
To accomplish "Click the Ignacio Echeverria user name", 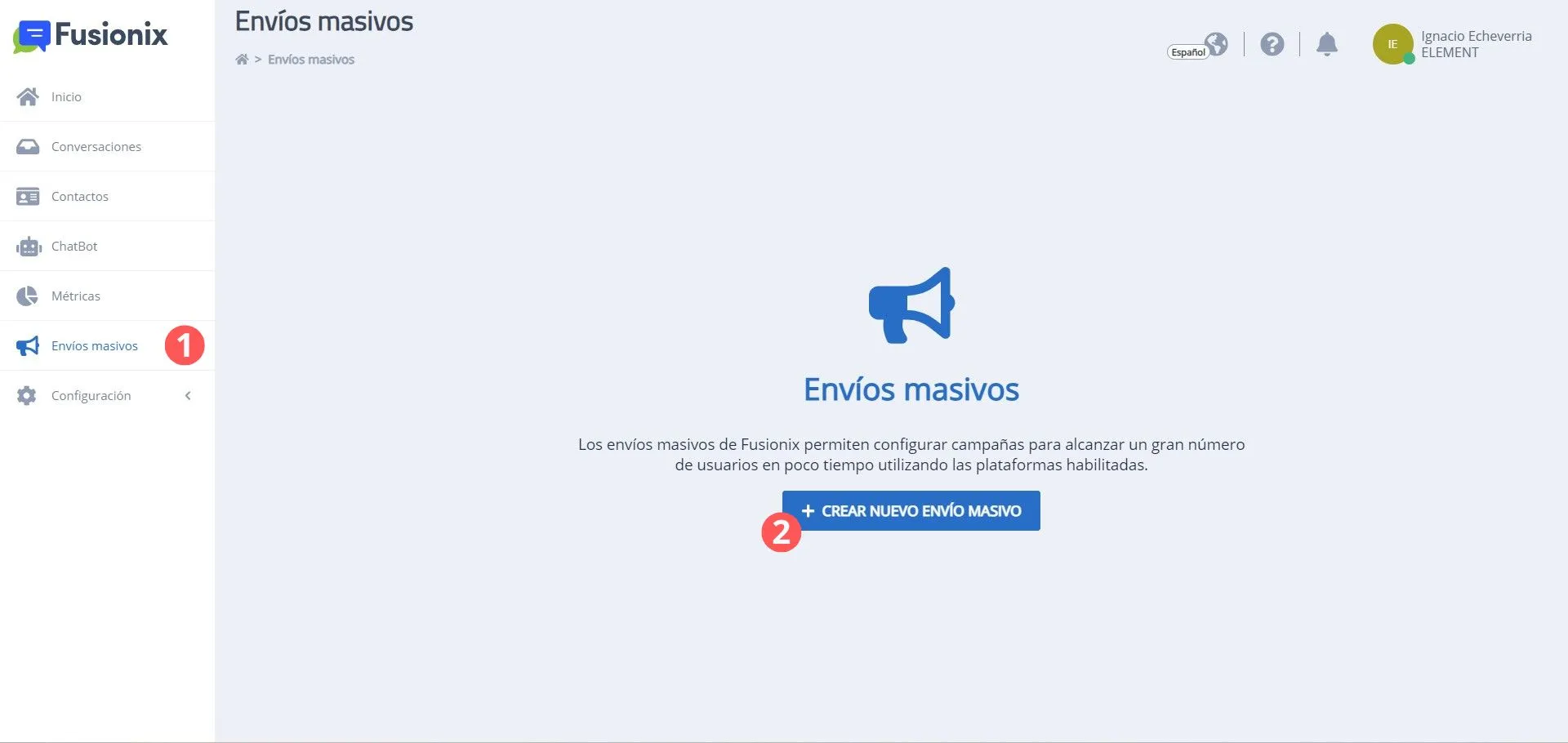I will click(x=1476, y=36).
